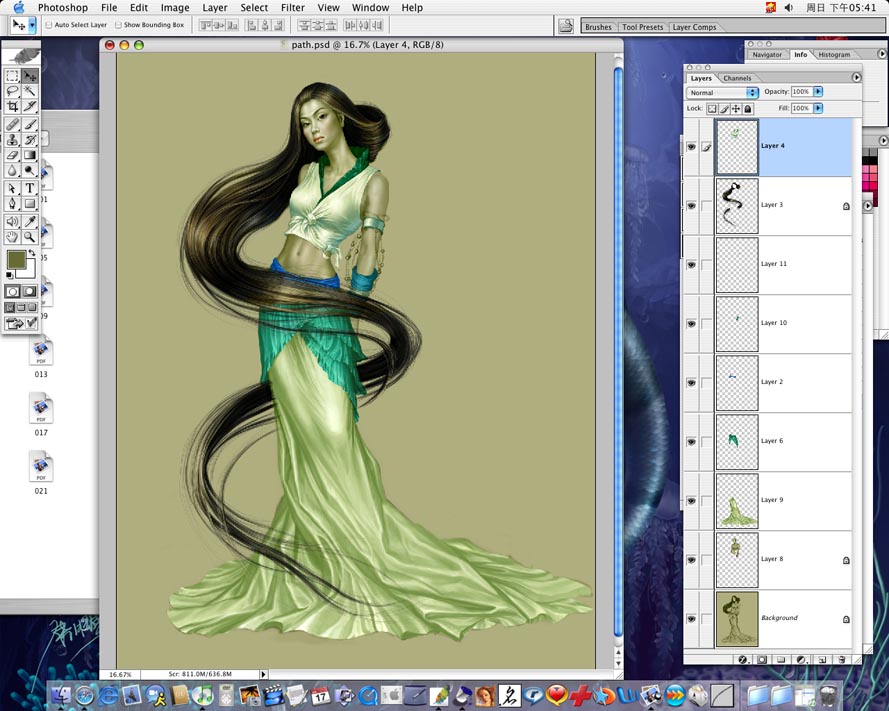This screenshot has height=711, width=889.
Task: Open the status bar info arrow
Action: click(x=263, y=674)
